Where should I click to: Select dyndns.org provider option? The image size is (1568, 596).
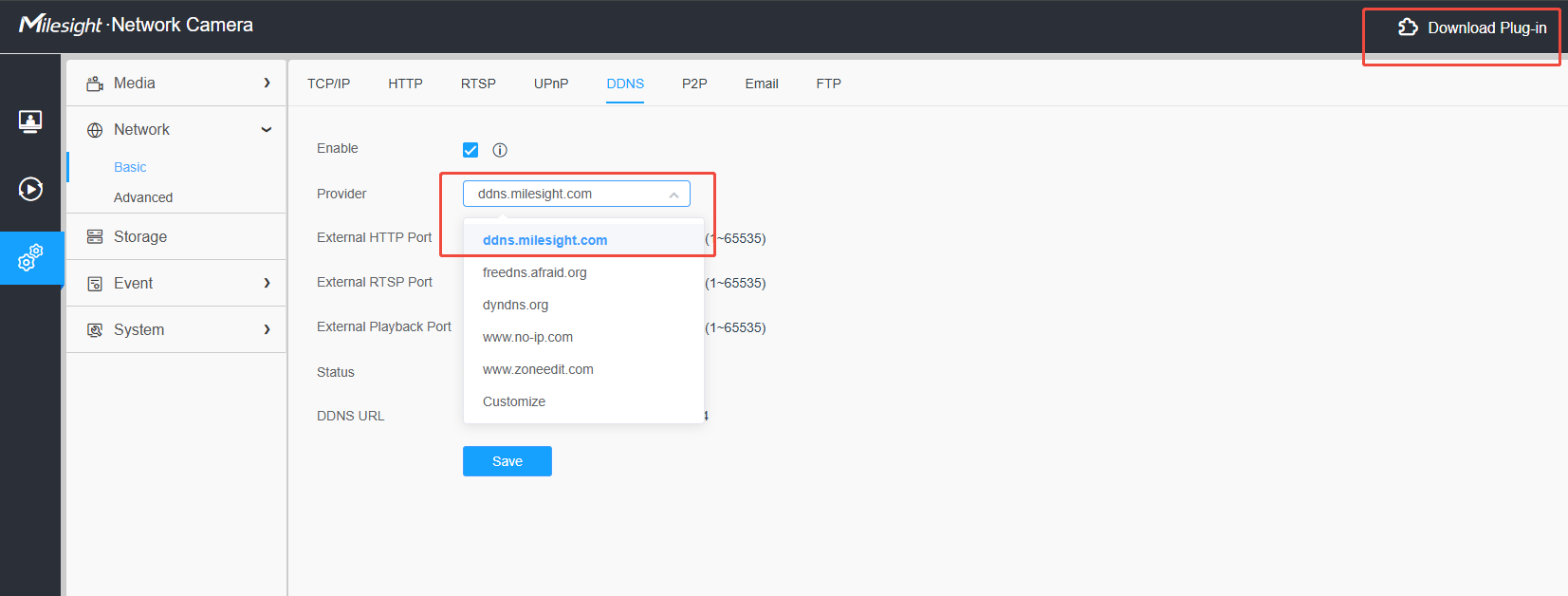point(583,305)
